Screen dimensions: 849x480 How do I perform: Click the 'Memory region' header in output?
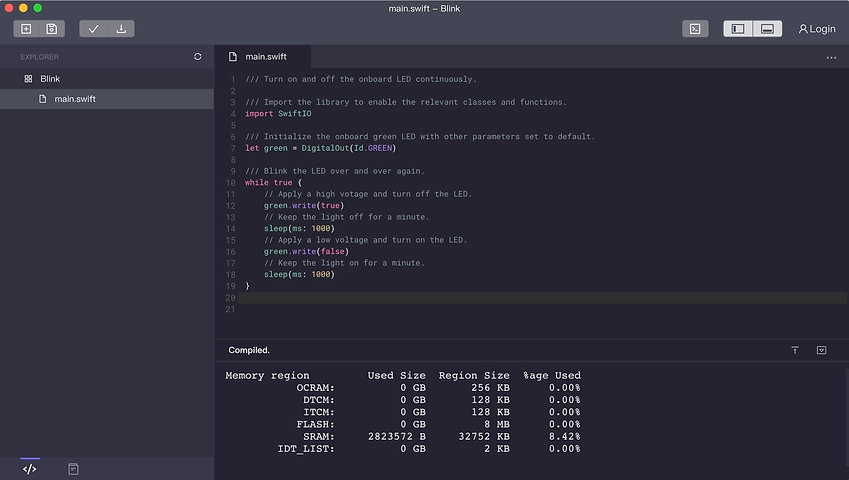(267, 376)
